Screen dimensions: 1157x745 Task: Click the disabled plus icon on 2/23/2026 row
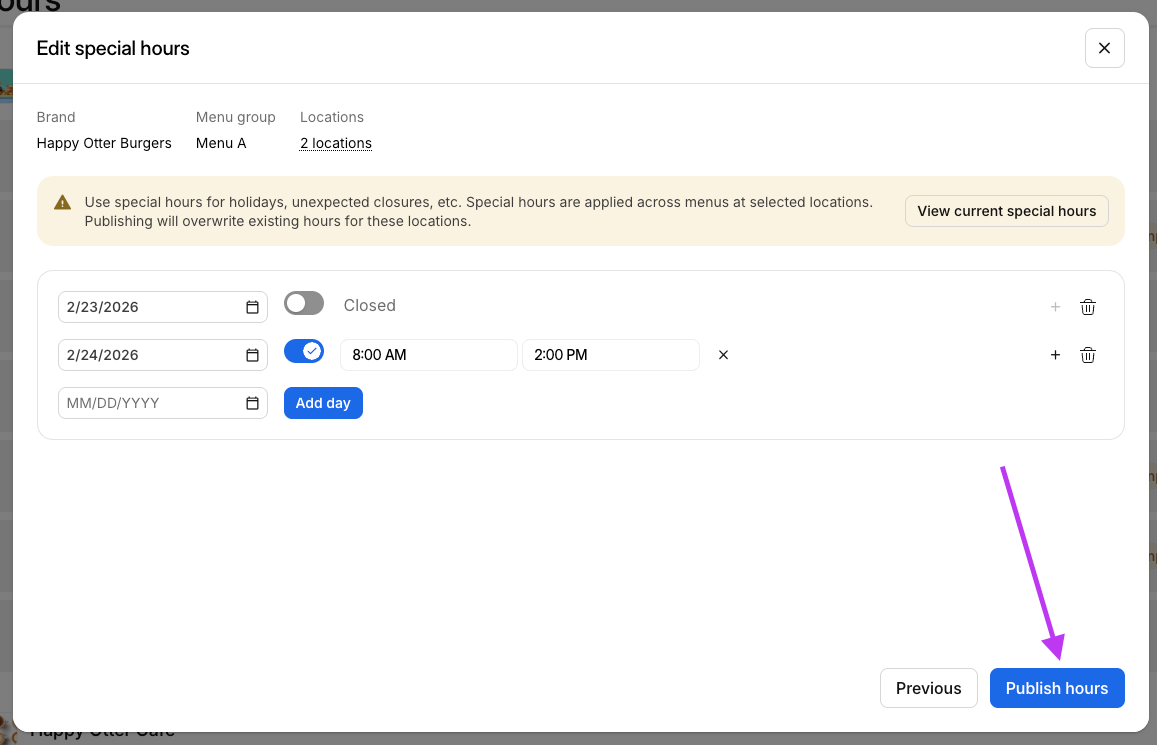1055,307
